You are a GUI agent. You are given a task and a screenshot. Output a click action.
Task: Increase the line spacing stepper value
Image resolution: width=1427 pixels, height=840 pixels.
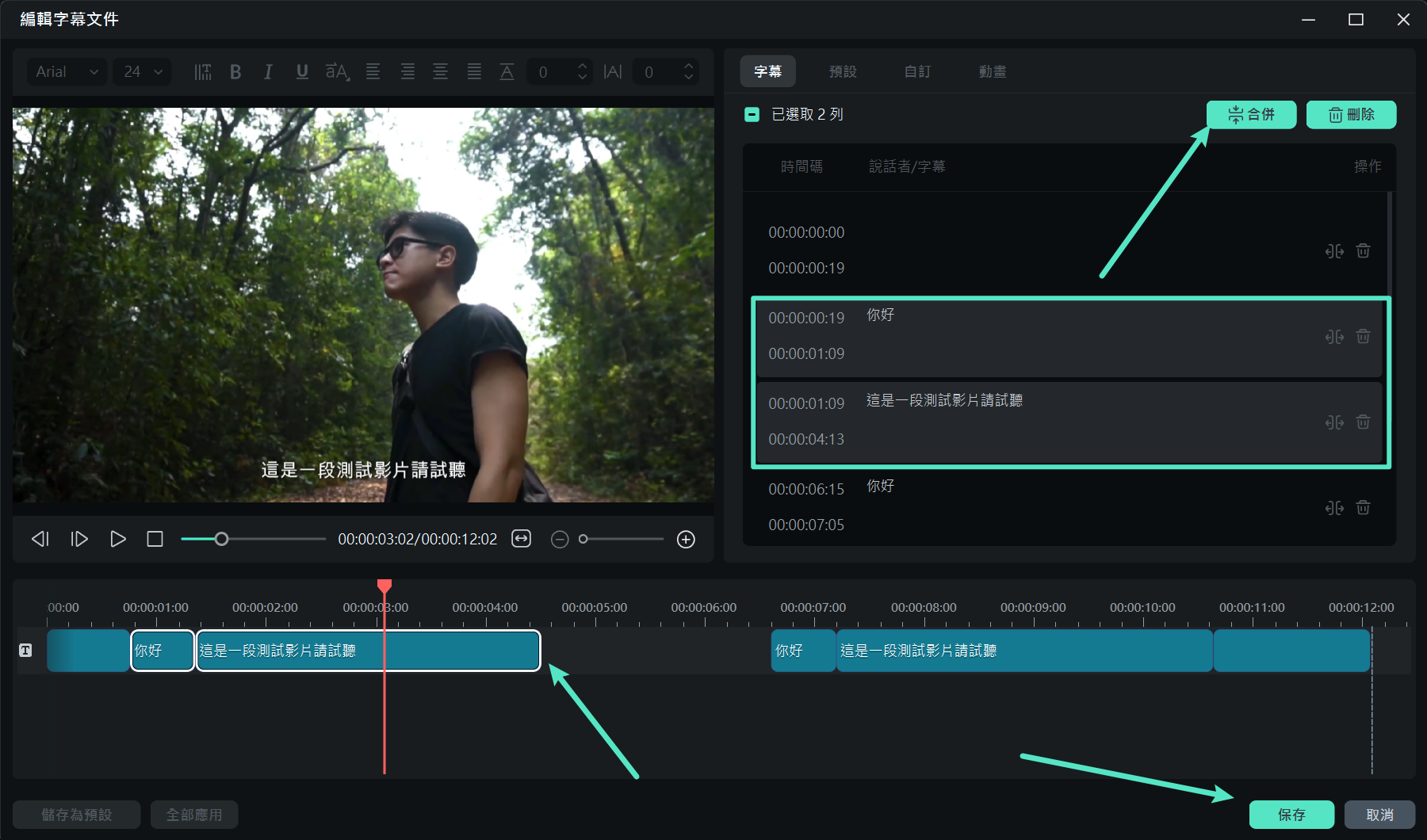(x=583, y=67)
